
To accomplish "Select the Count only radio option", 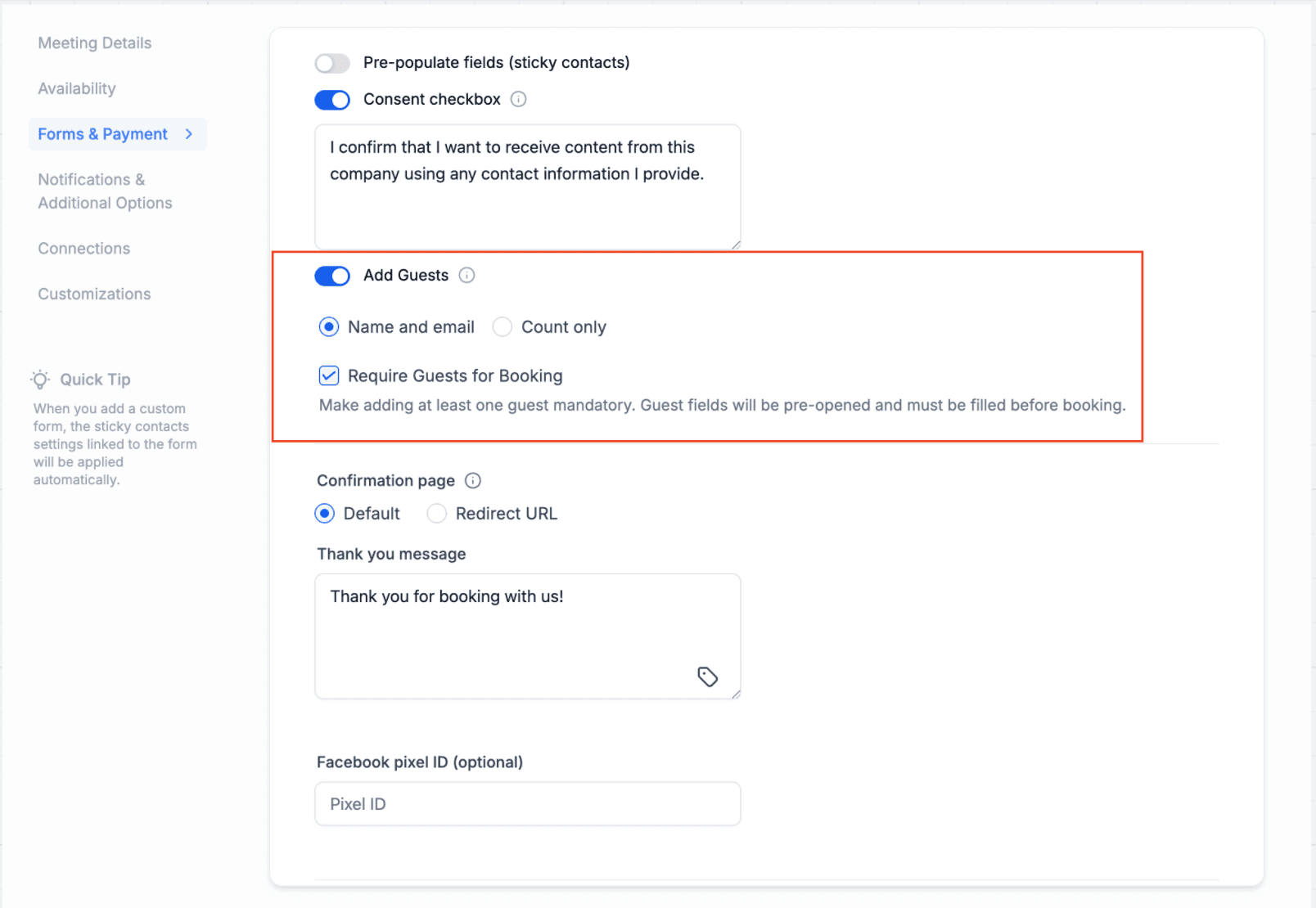I will point(503,327).
